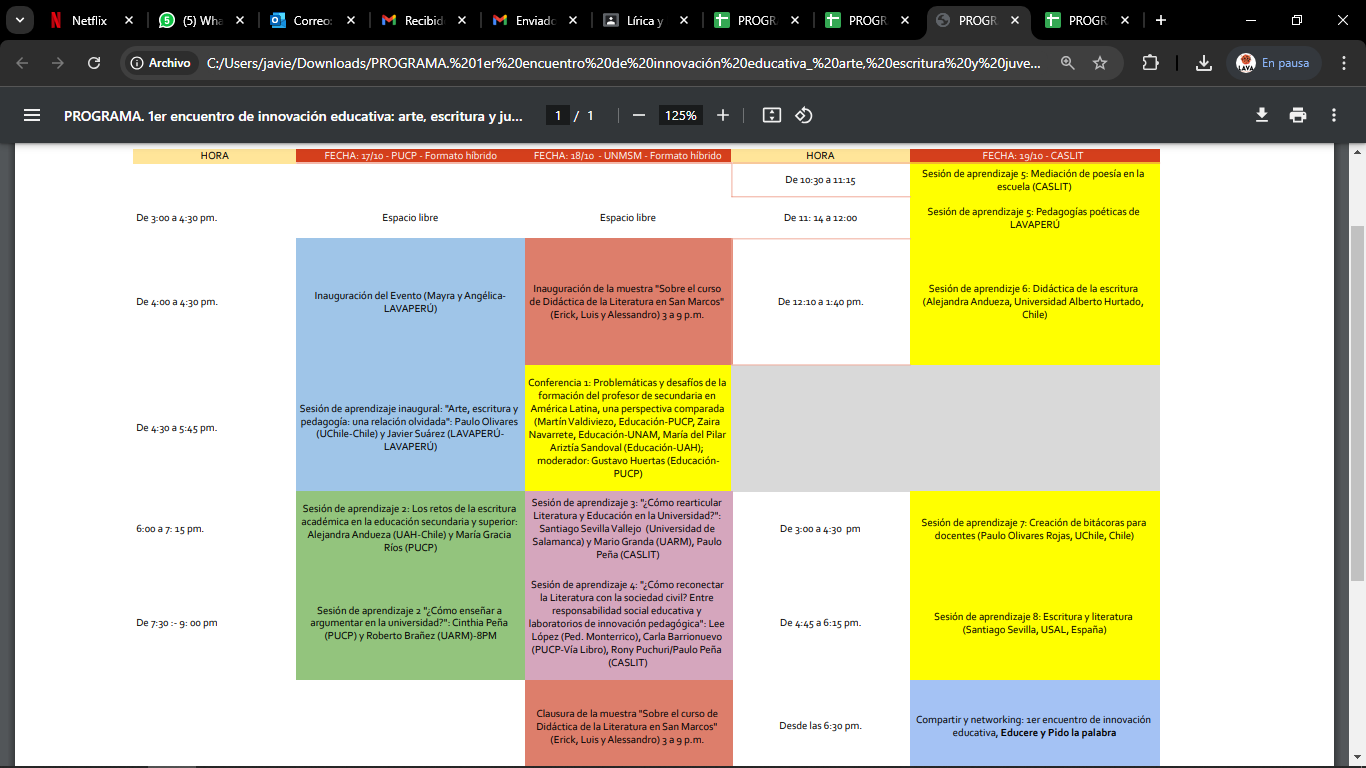The width and height of the screenshot is (1366, 768).
Task: Click the zoom magnifier in address bar
Action: coord(1068,63)
